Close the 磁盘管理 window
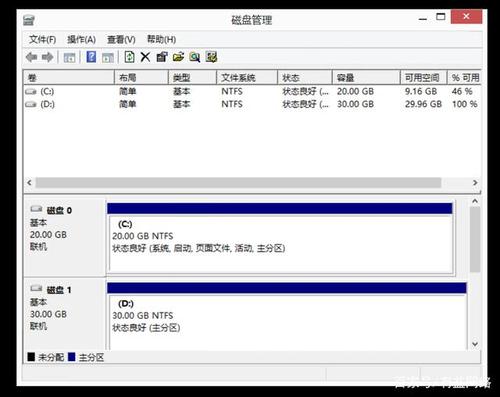 (x=466, y=17)
